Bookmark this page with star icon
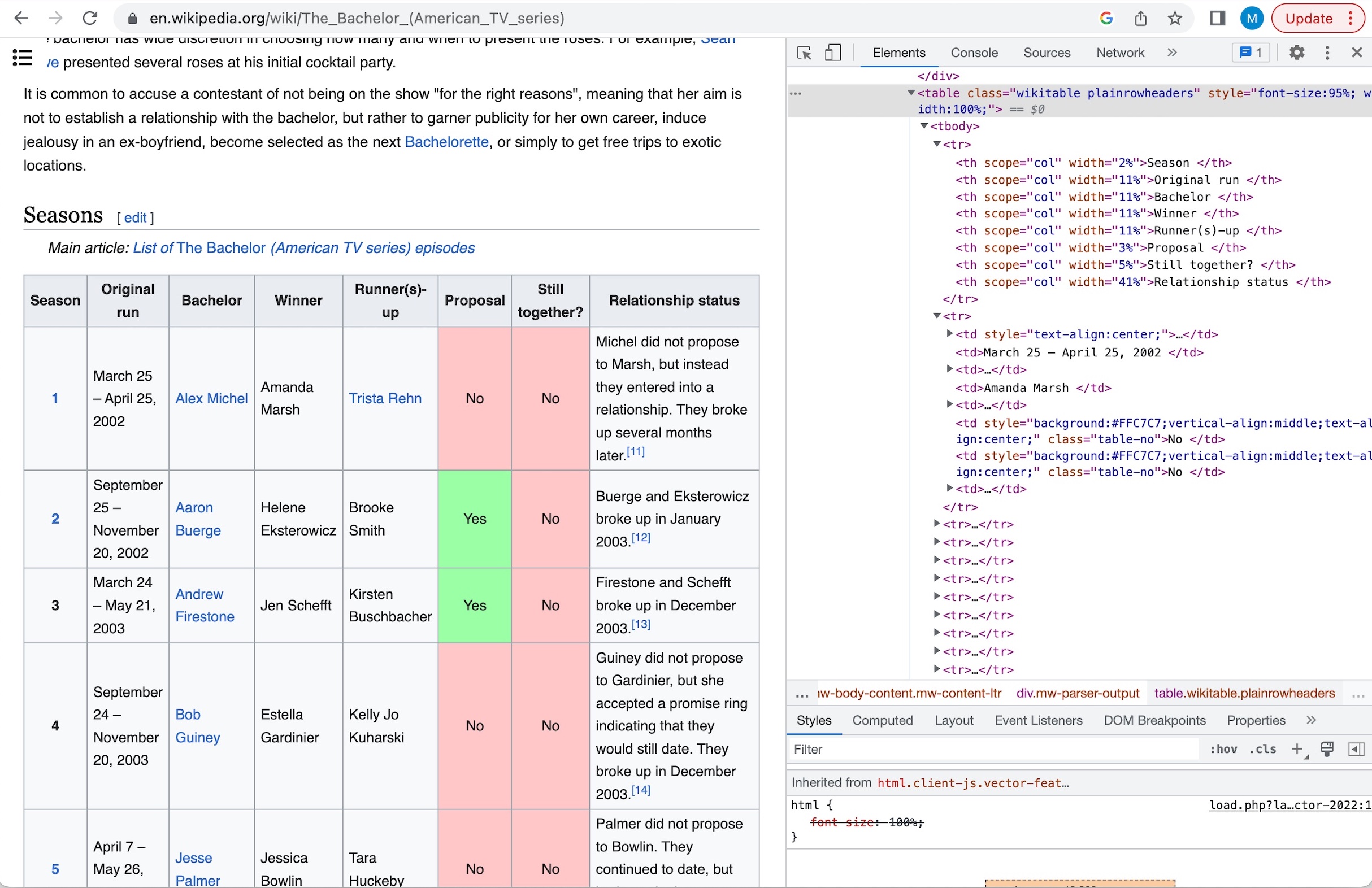This screenshot has height=888, width=1372. [1175, 19]
